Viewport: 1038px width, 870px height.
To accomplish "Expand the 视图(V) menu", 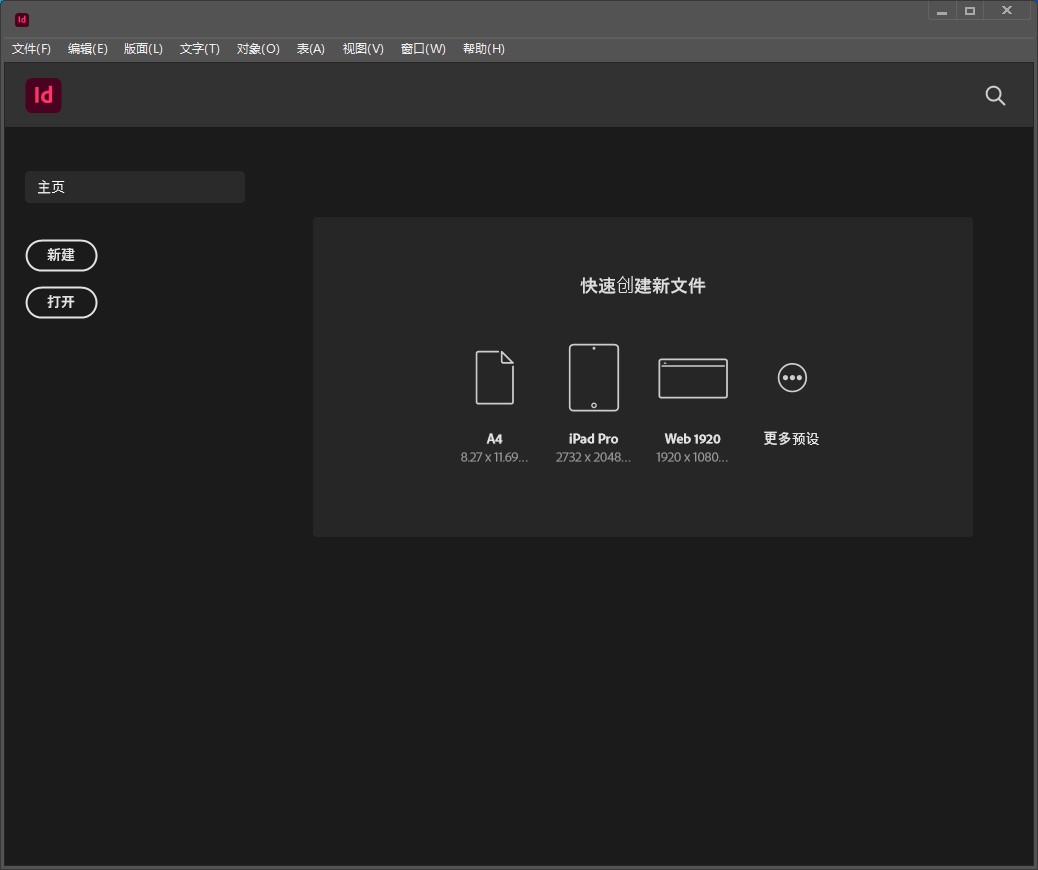I will point(363,49).
